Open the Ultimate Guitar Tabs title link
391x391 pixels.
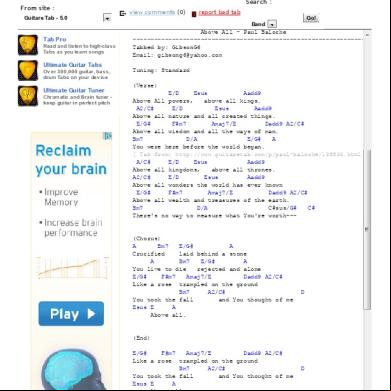(x=72, y=65)
